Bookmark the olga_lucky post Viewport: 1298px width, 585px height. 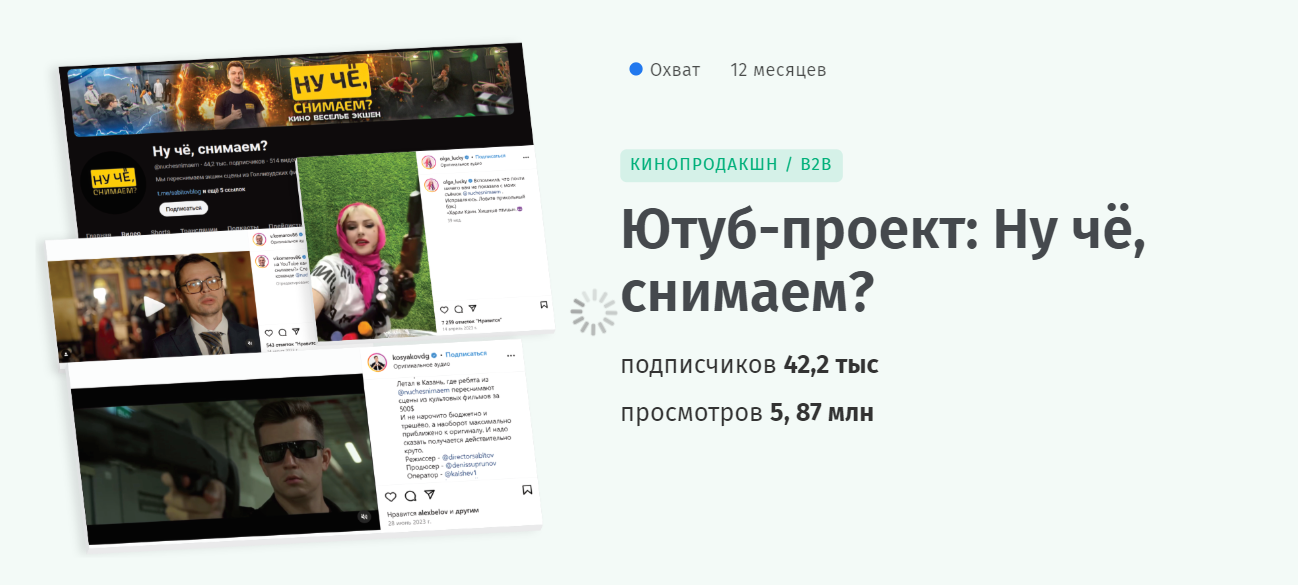543,304
